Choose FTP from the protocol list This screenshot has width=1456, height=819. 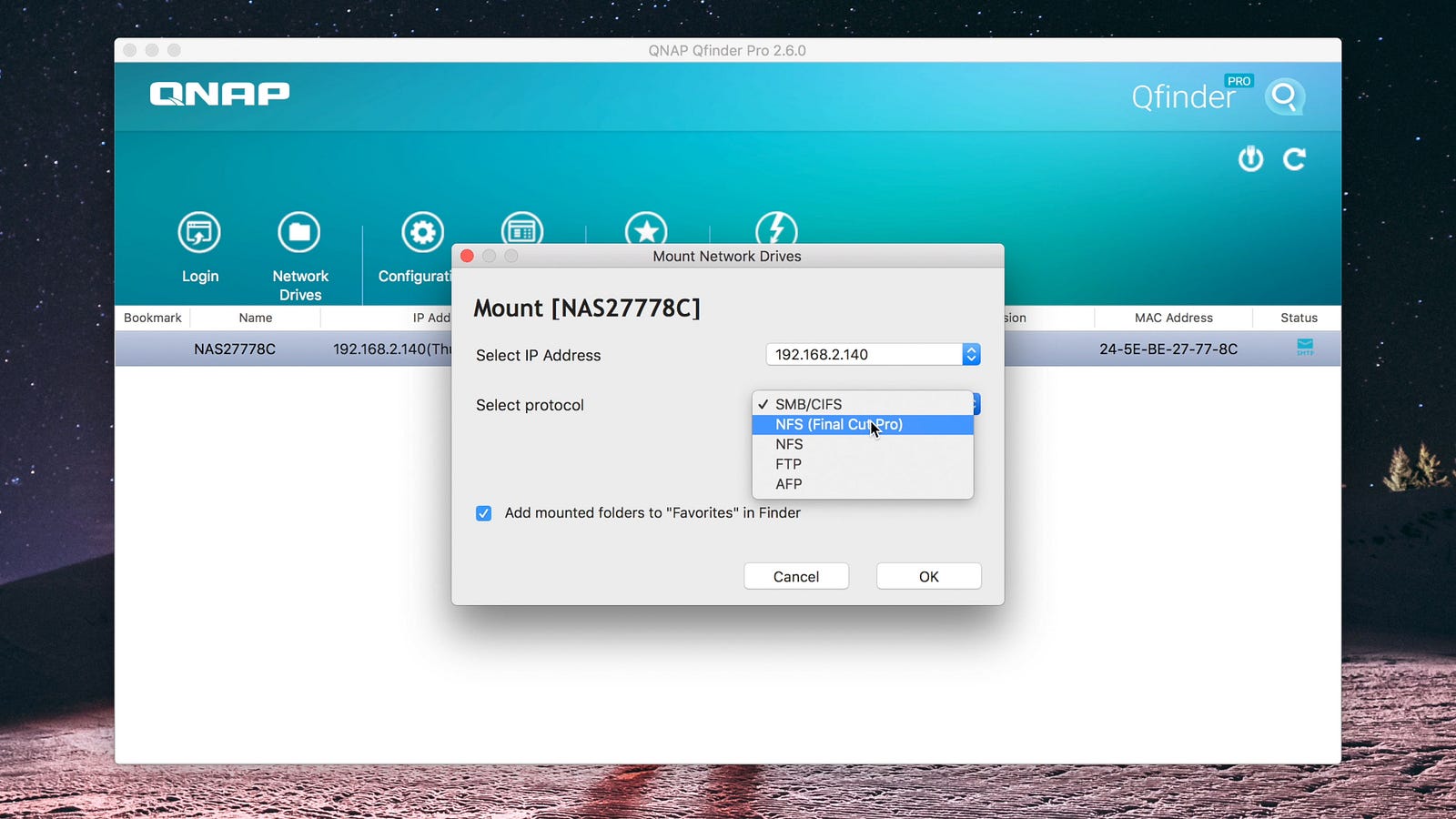[x=863, y=464]
